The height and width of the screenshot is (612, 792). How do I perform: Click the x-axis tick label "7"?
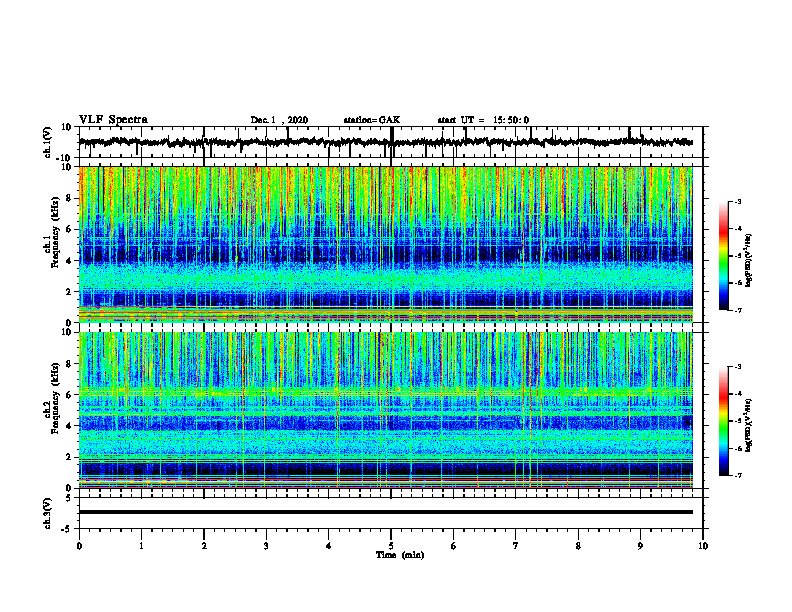coord(516,546)
